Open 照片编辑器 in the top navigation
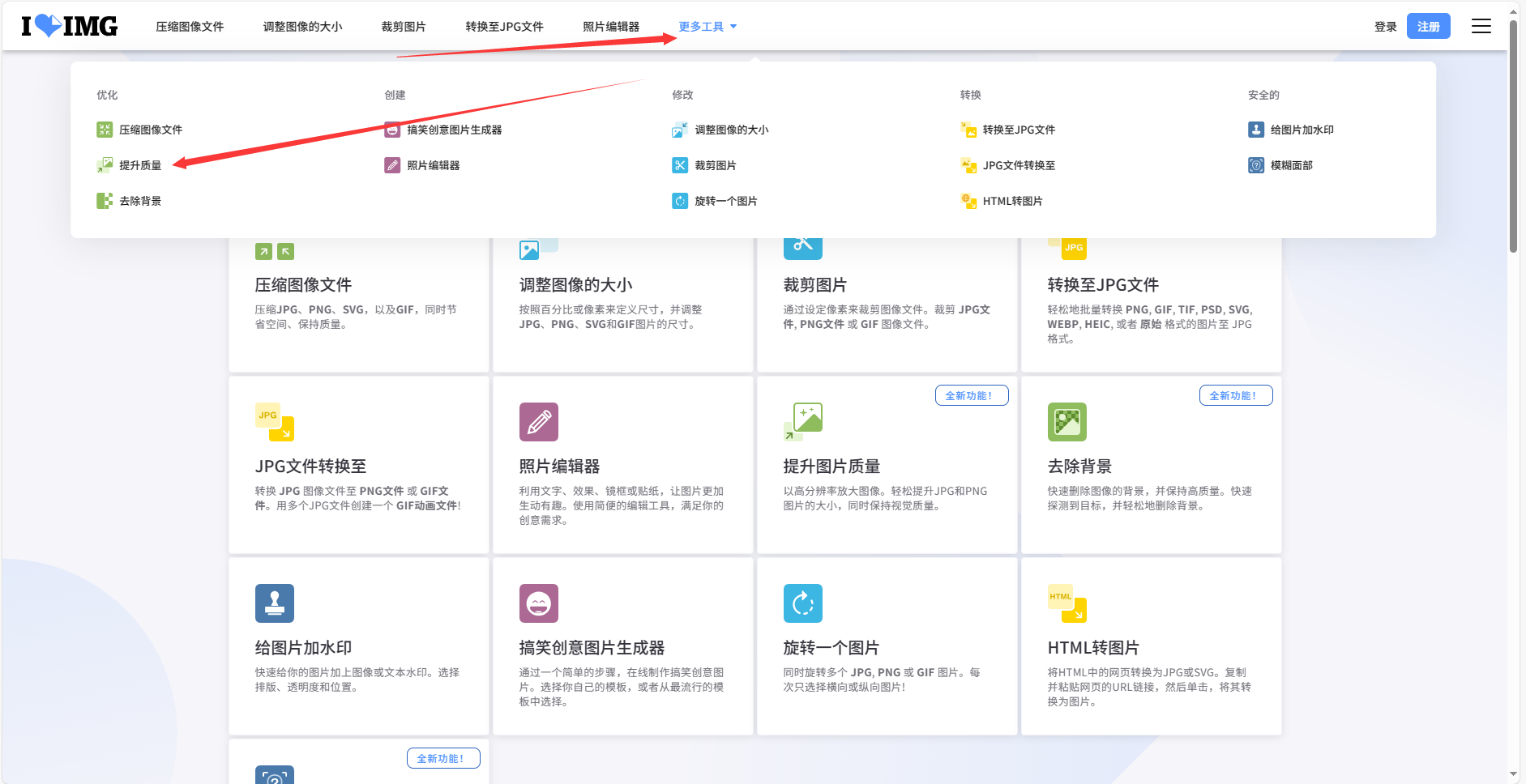 (611, 27)
